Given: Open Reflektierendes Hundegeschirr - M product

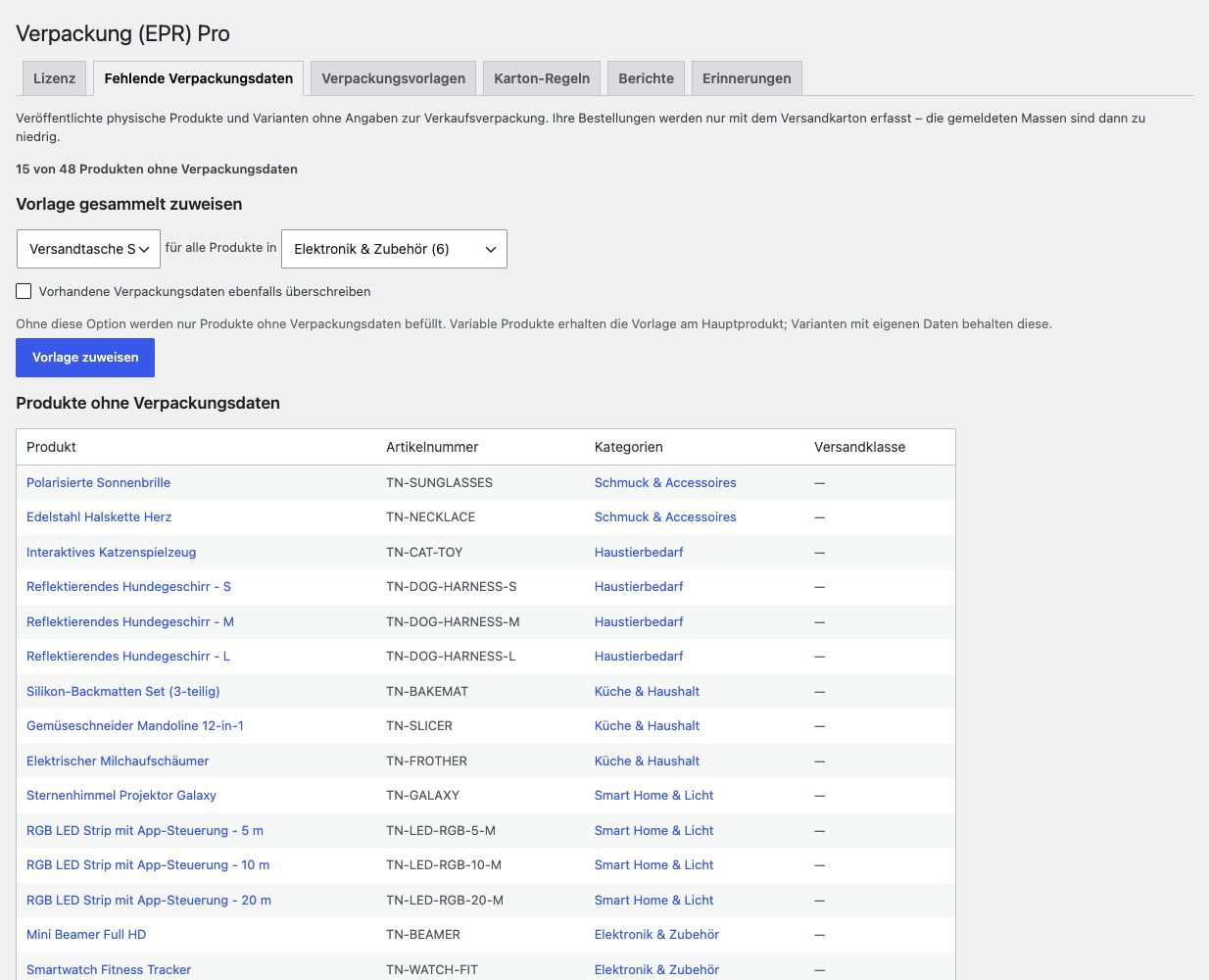Looking at the screenshot, I should click(130, 621).
